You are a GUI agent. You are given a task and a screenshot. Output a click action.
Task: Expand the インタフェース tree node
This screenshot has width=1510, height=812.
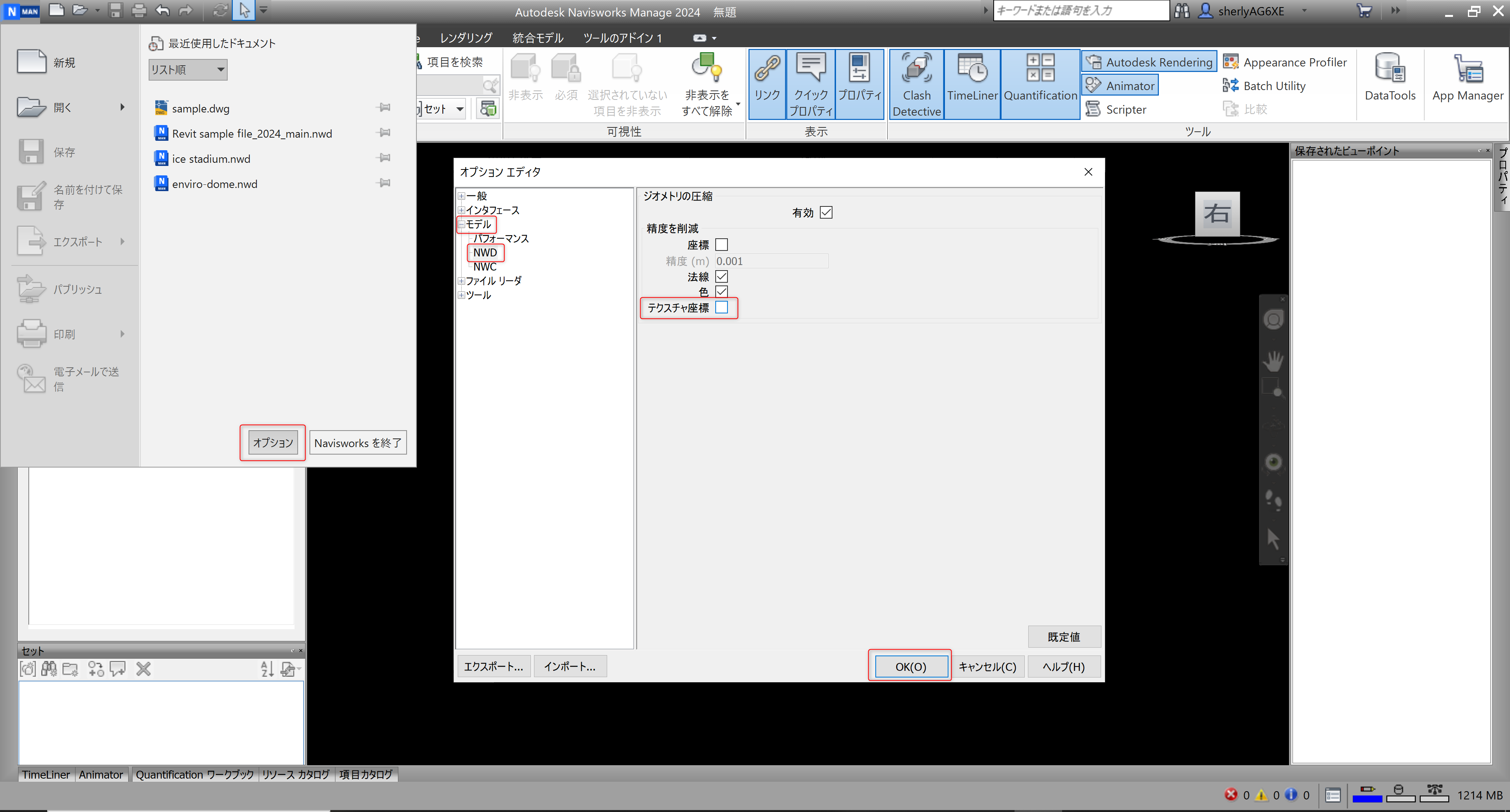point(461,210)
